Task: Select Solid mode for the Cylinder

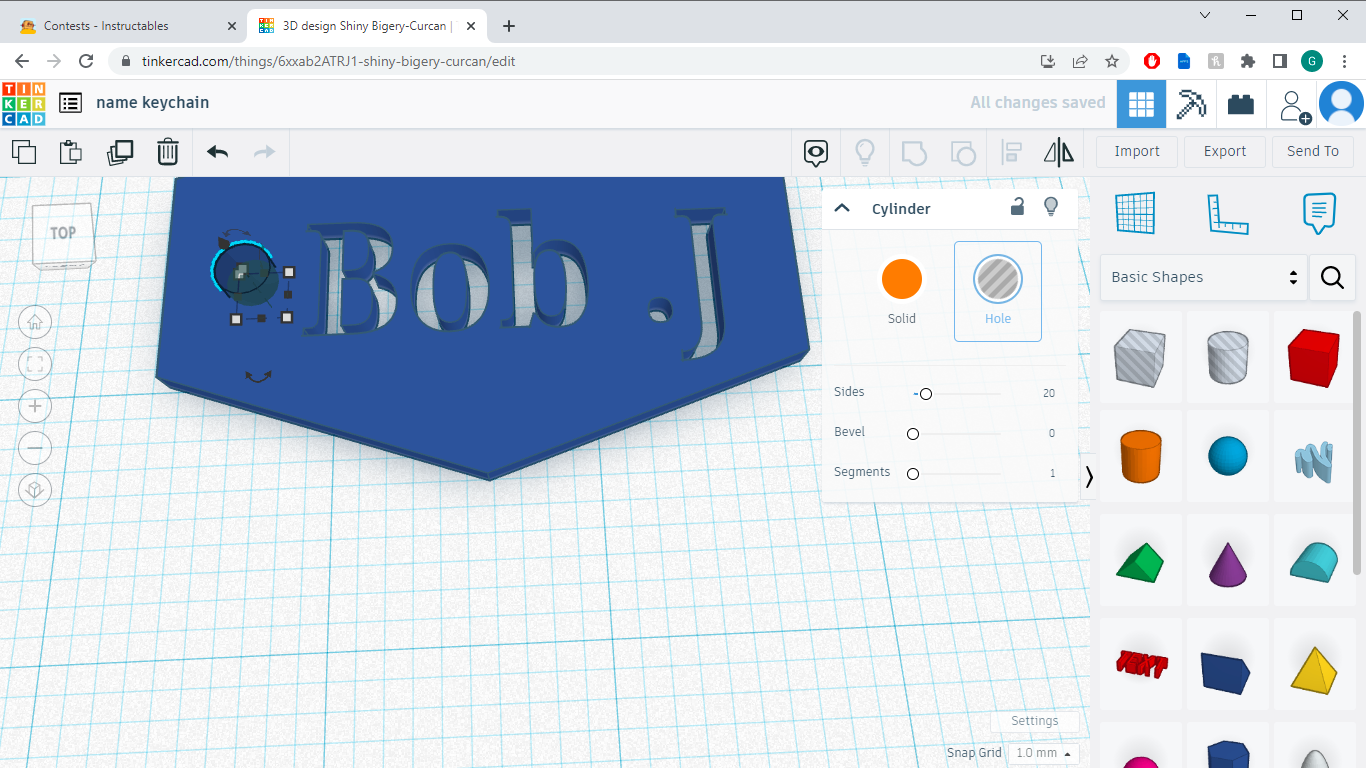Action: pos(901,279)
